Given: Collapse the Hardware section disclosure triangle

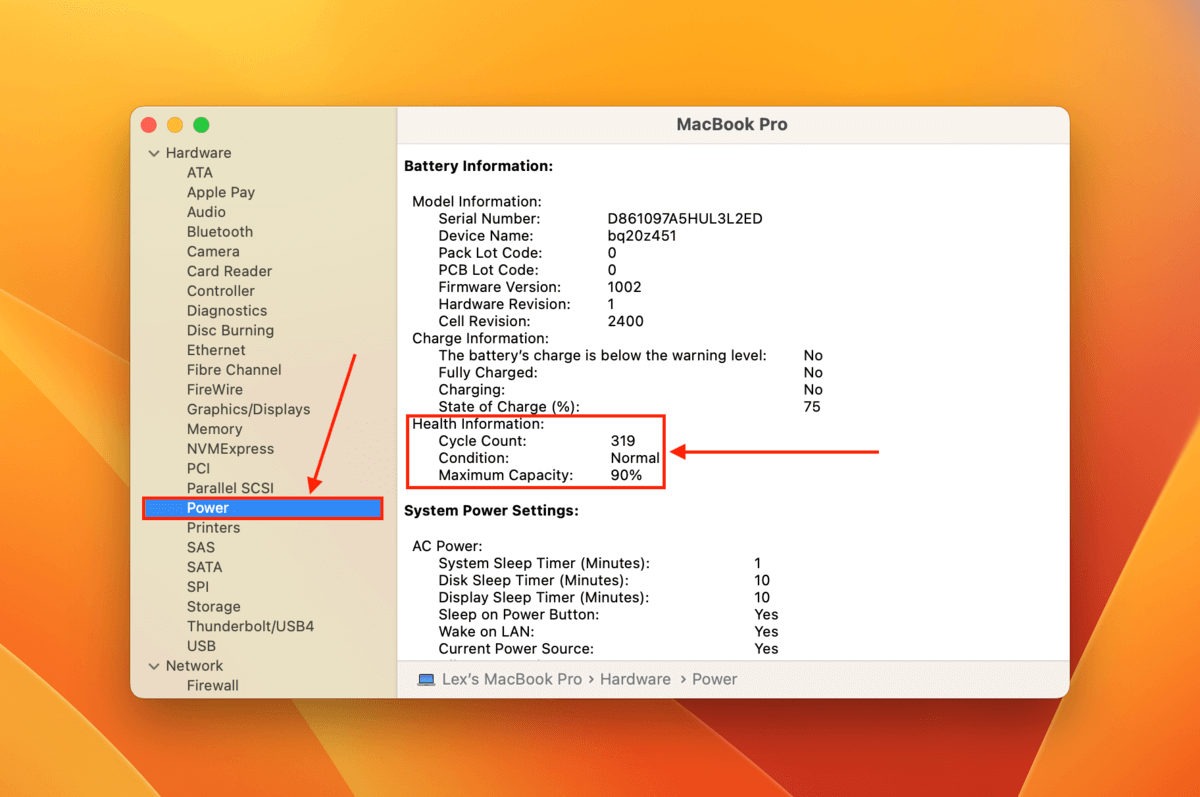Looking at the screenshot, I should (x=154, y=153).
